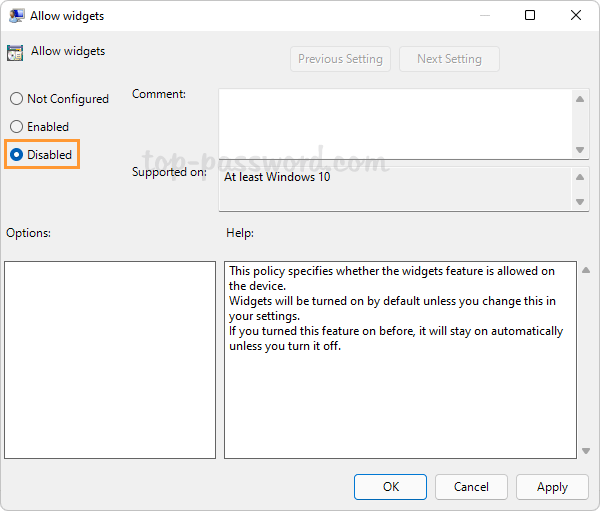Apply the policy setting
This screenshot has height=511, width=600.
click(x=552, y=487)
